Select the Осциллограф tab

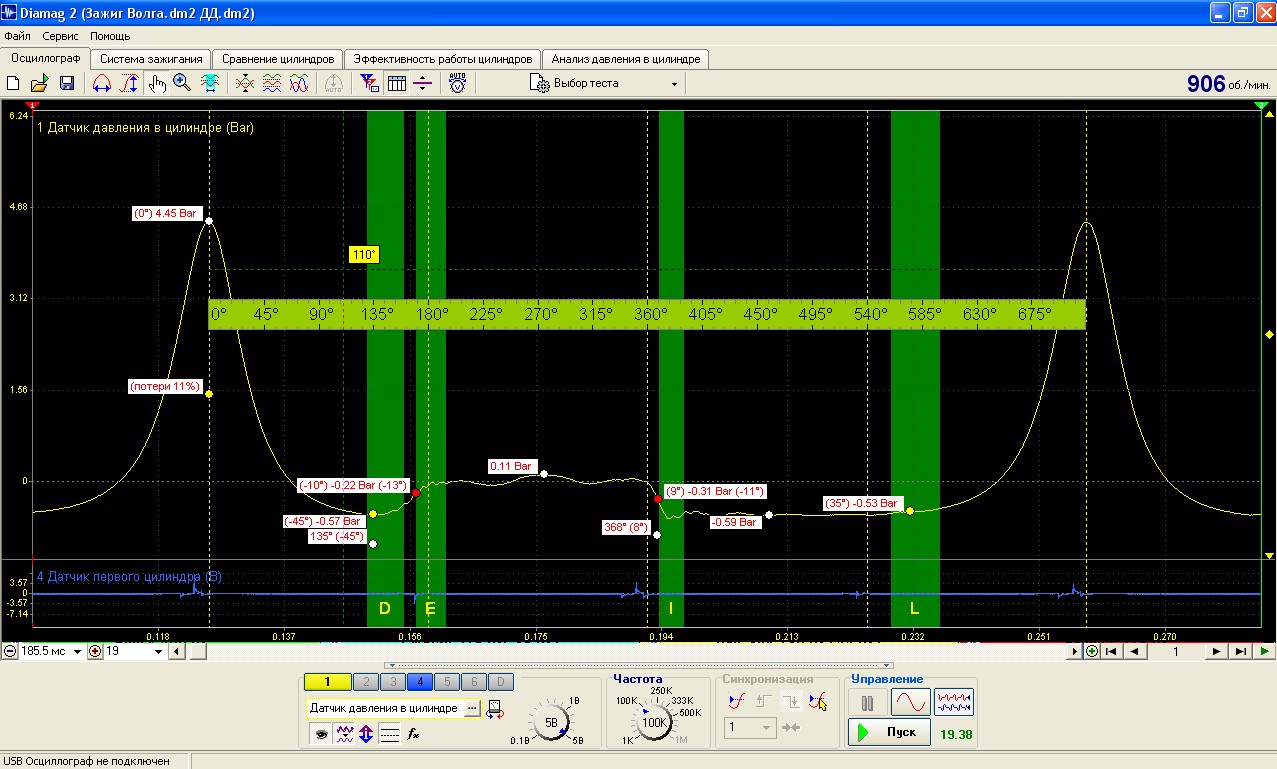click(45, 58)
